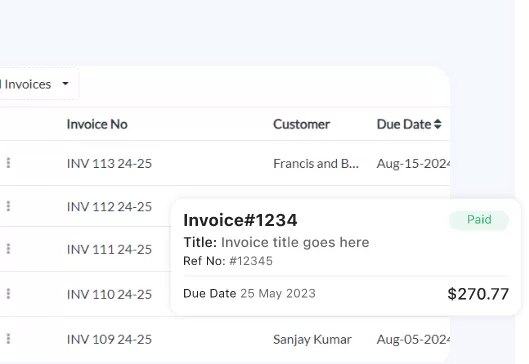This screenshot has width=529, height=364.
Task: Click the $270.77 amount
Action: (x=478, y=294)
